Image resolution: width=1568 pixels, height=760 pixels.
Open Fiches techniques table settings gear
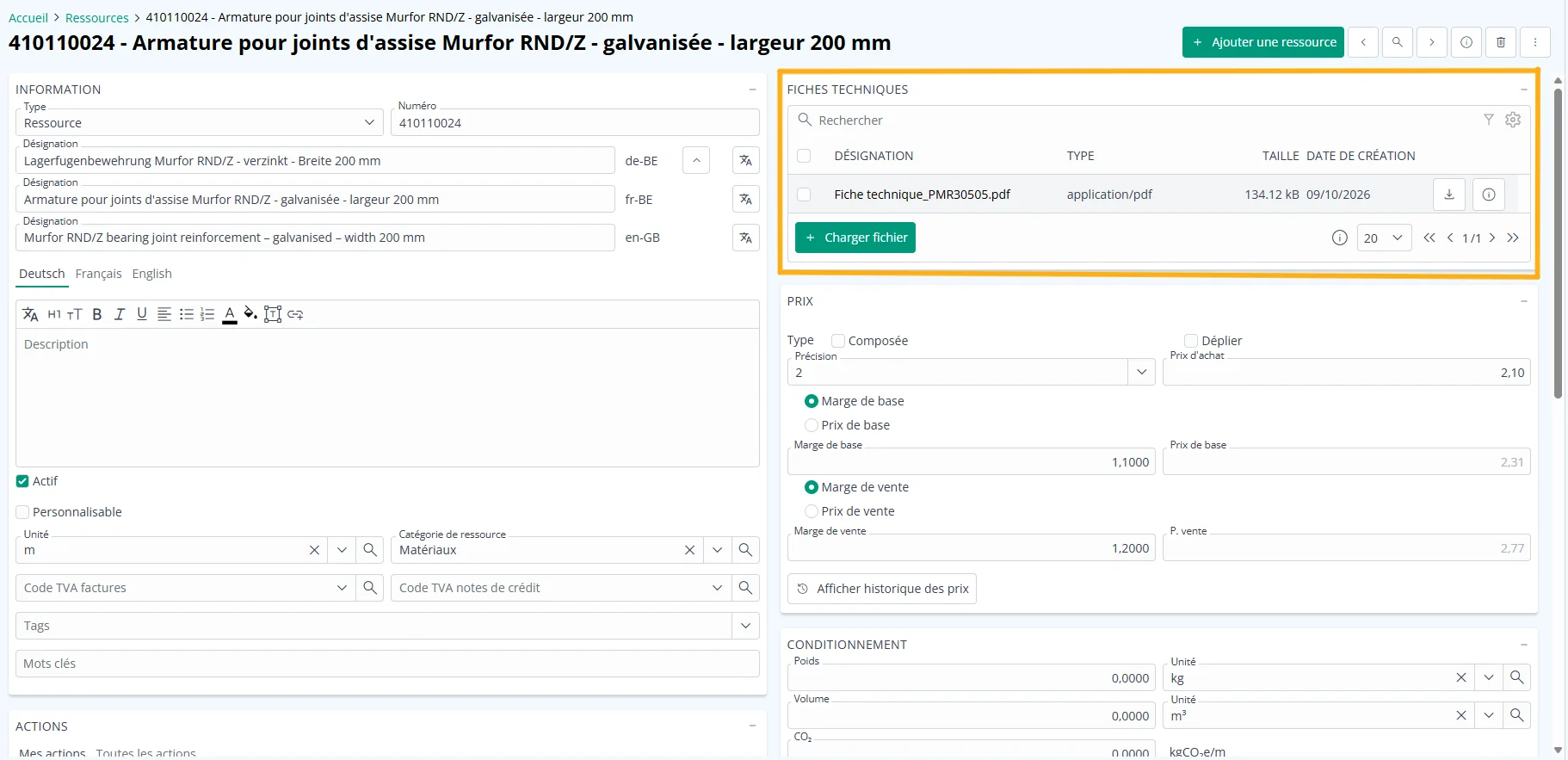click(x=1513, y=120)
